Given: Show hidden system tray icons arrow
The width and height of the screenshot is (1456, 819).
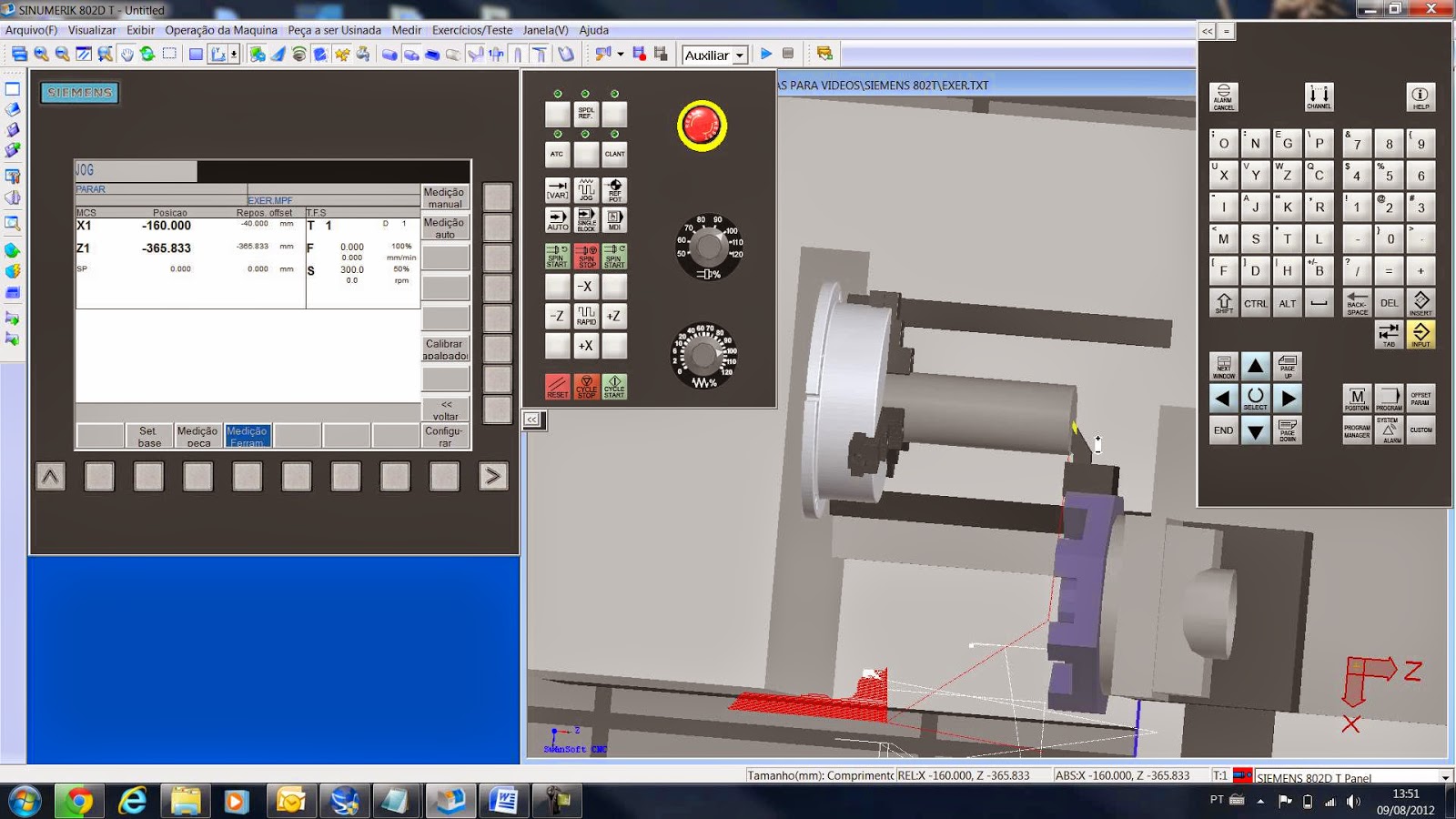Looking at the screenshot, I should coord(1260,802).
